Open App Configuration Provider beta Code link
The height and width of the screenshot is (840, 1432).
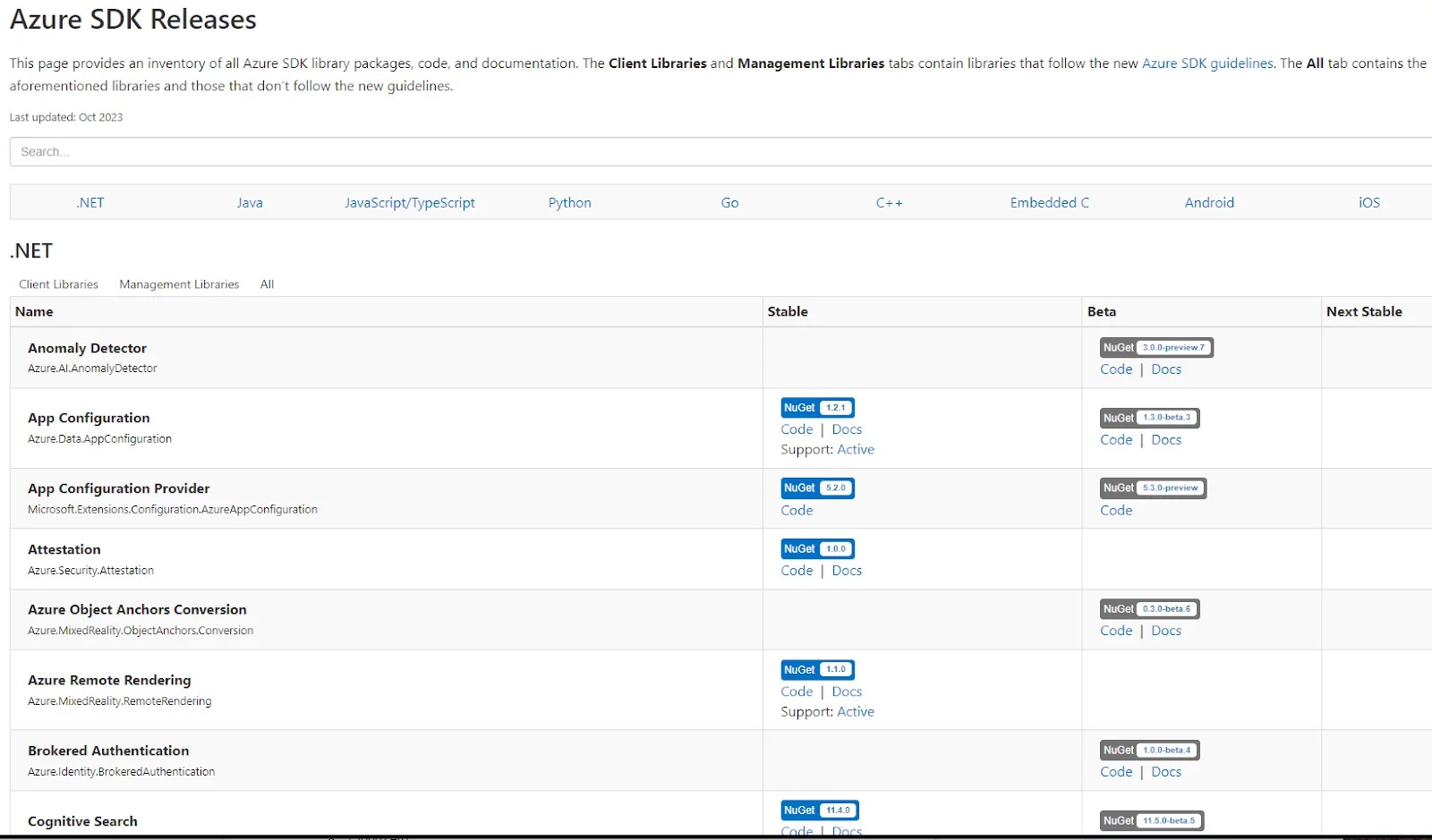coord(1116,511)
